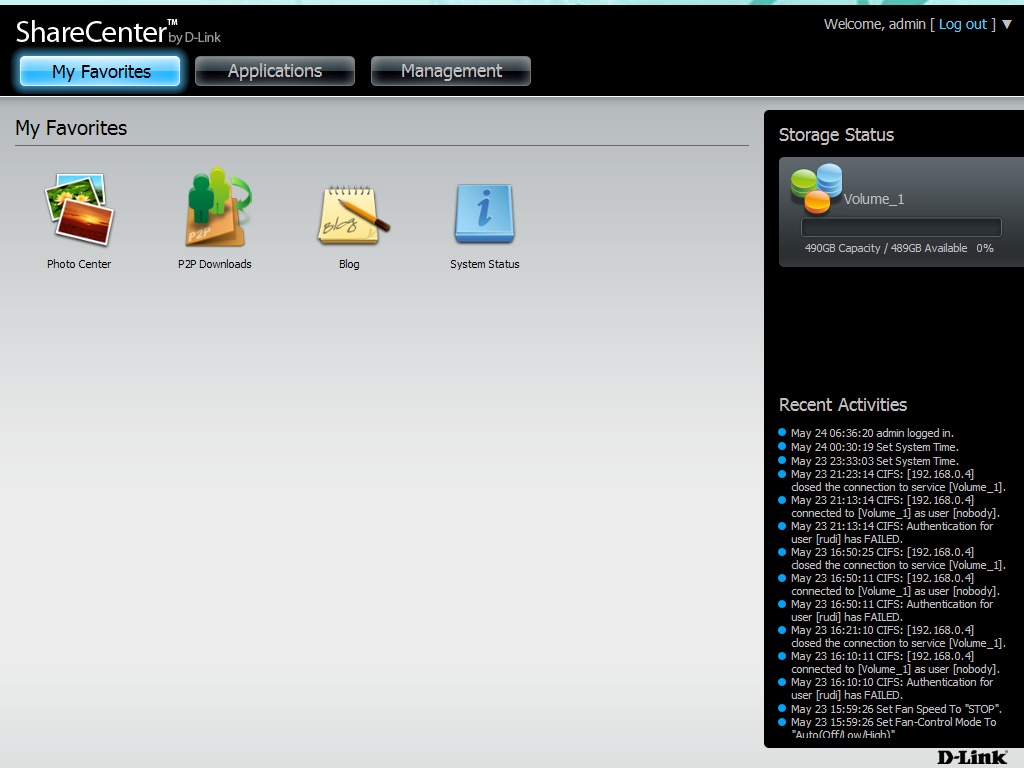Screen dimensions: 1024x768
Task: Click the Log out link
Action: [963, 24]
